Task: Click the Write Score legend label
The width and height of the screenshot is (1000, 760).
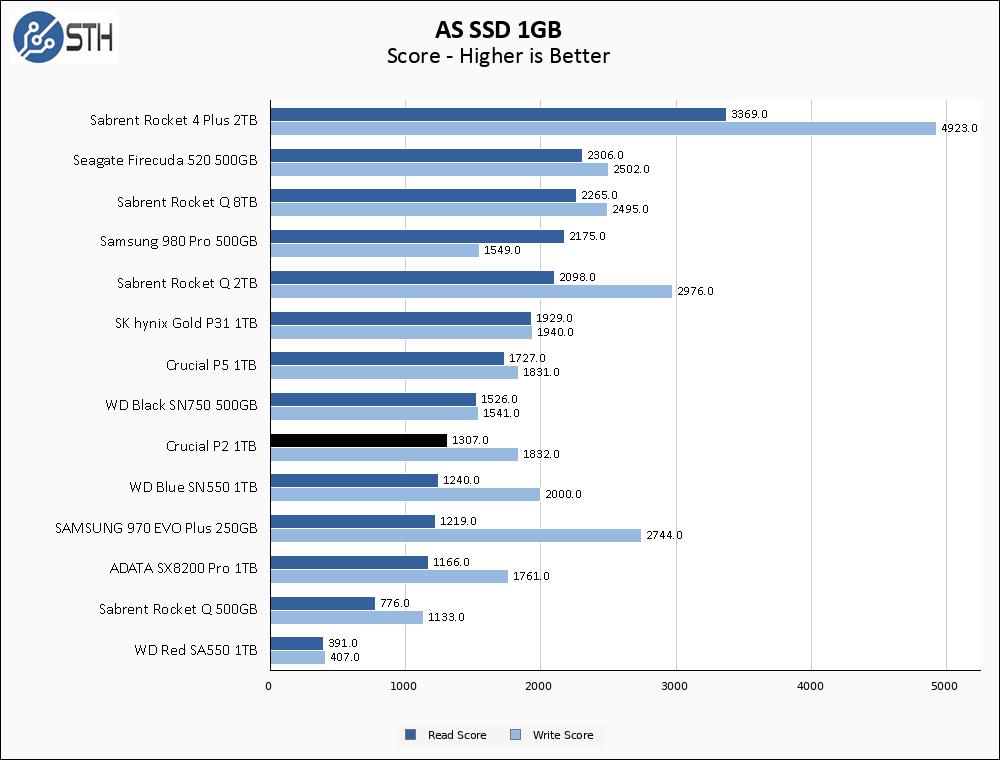Action: pos(562,735)
